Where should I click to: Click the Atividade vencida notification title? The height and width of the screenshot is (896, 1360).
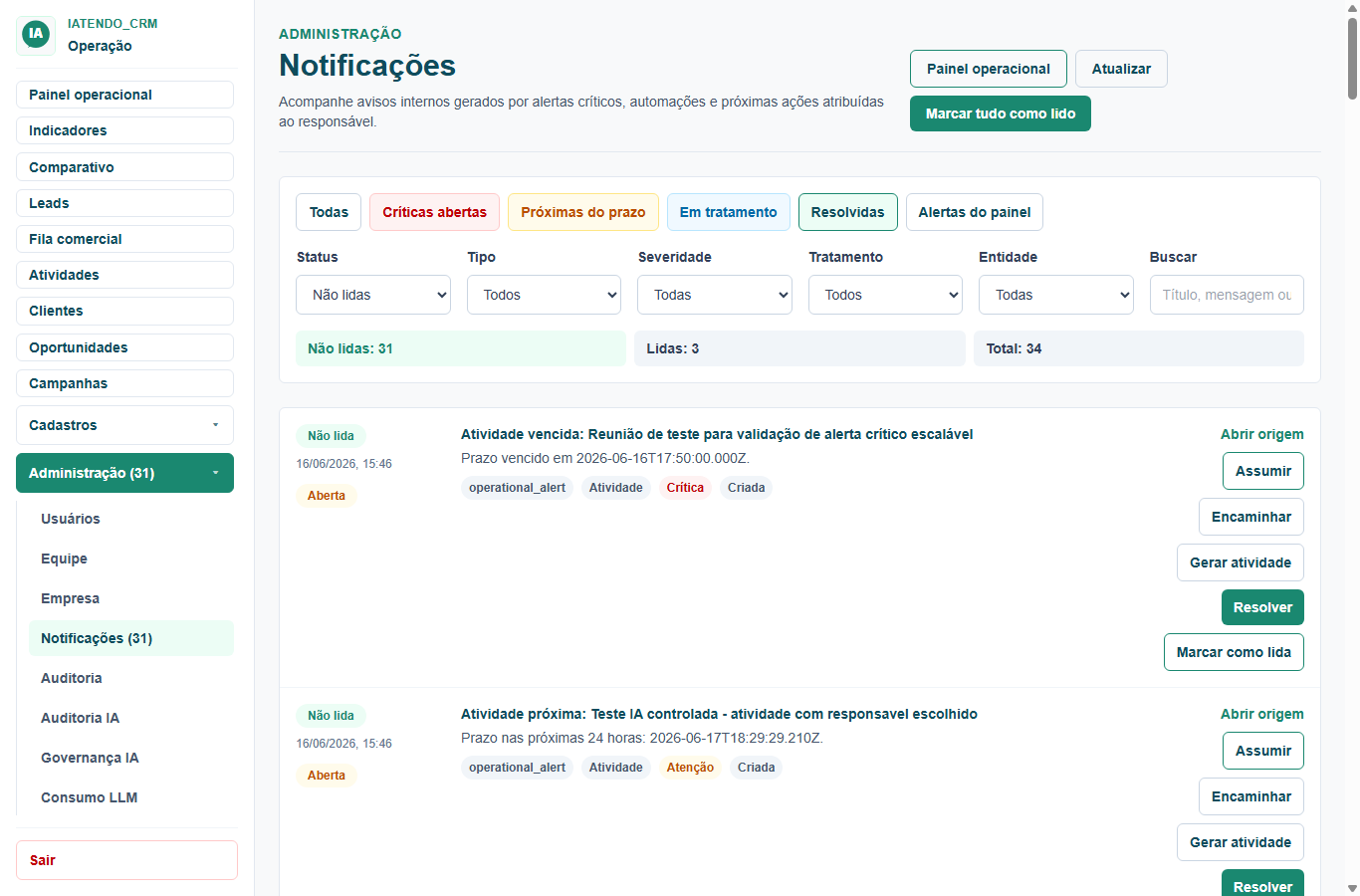click(717, 434)
